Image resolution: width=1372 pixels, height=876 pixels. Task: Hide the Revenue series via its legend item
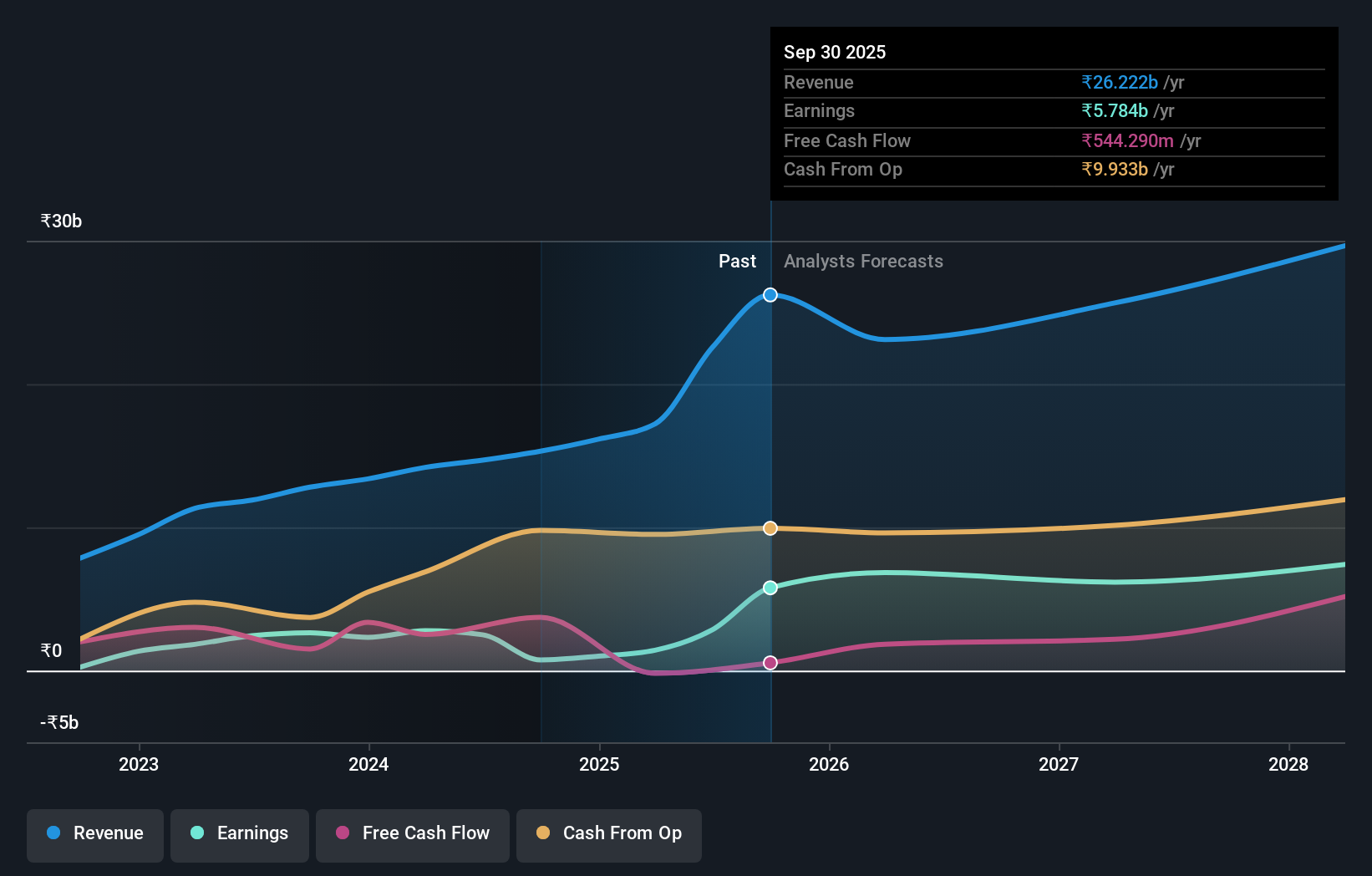[x=94, y=833]
